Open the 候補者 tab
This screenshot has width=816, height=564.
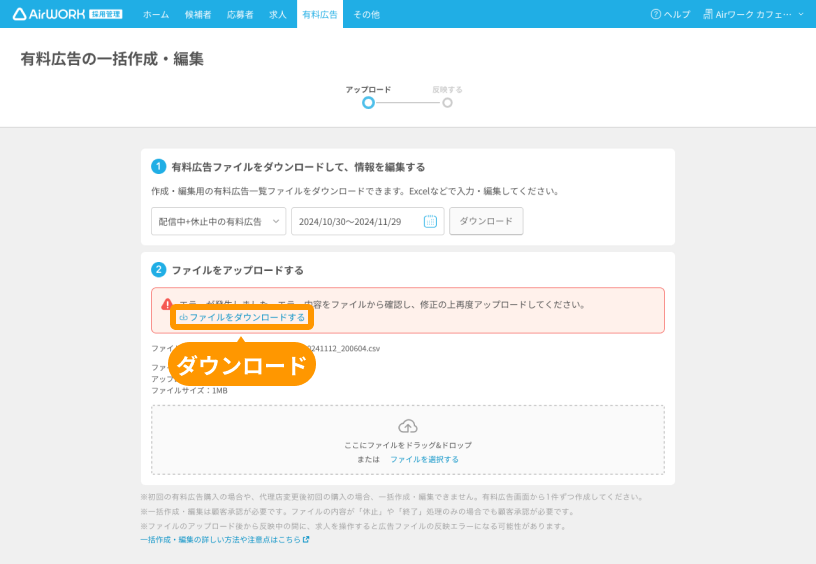click(198, 15)
